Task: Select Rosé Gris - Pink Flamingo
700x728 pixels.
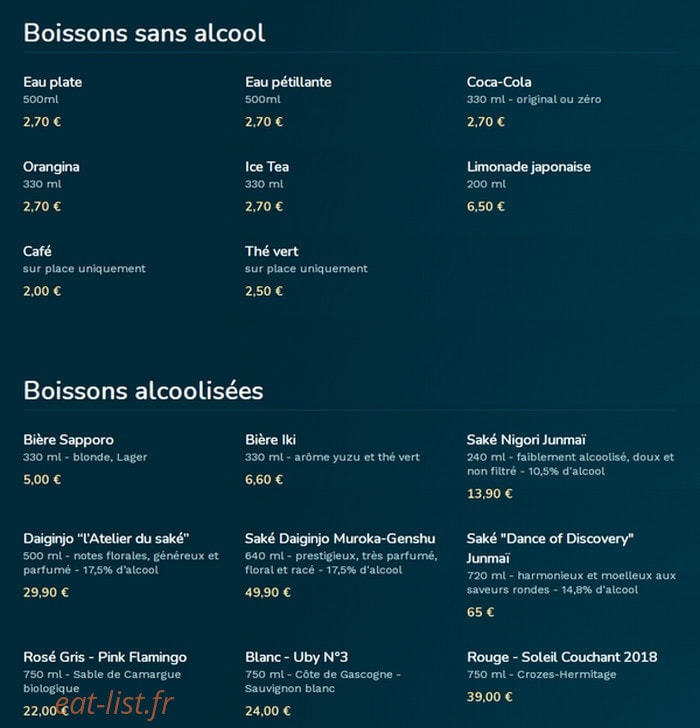Action: point(105,657)
